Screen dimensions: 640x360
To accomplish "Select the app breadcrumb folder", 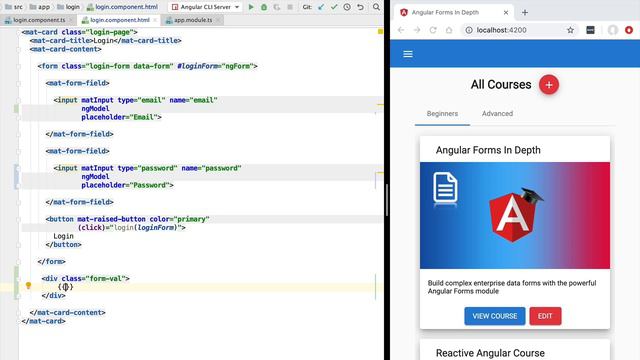I will [40, 7].
